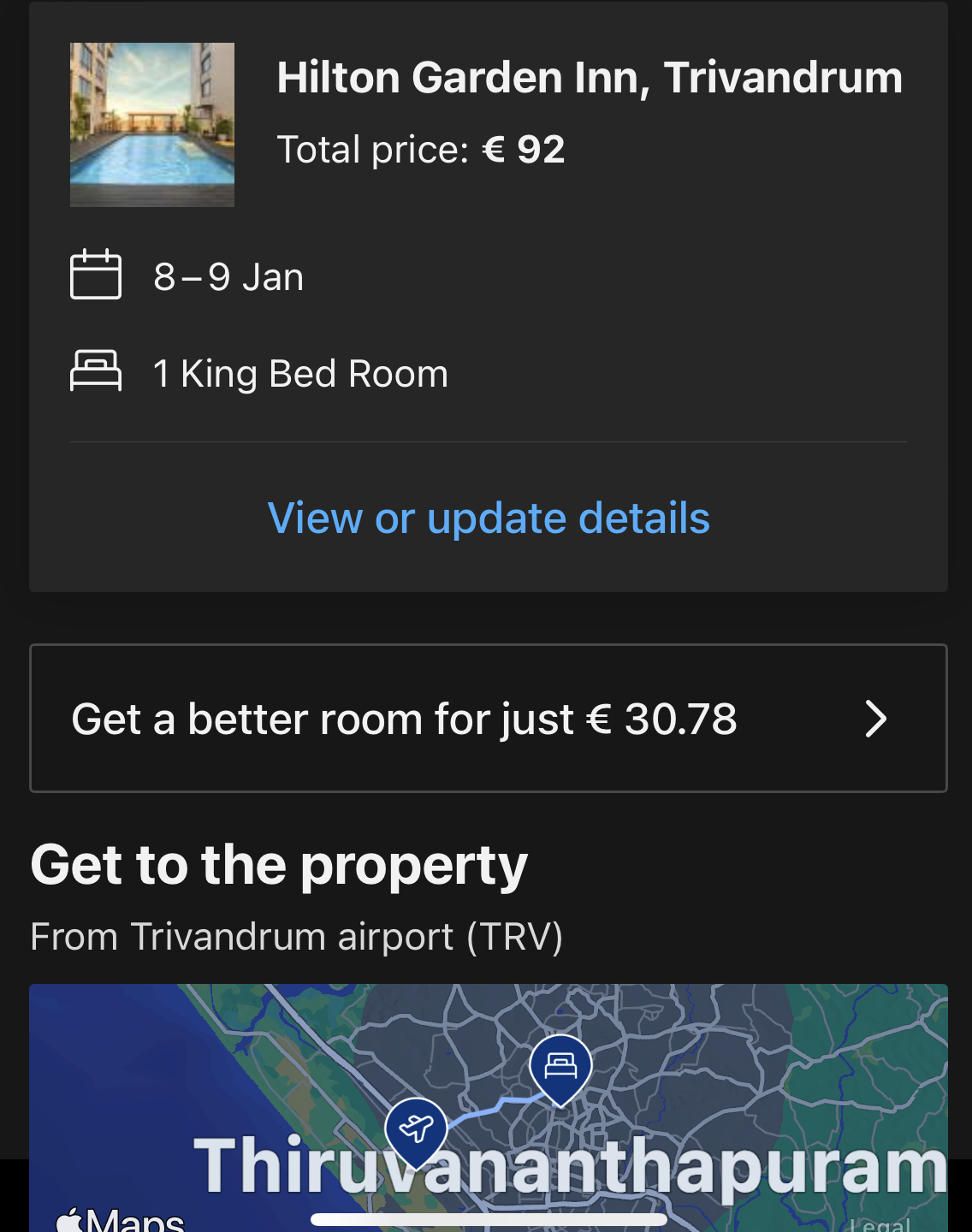
Task: Tap the Total price € 92 text
Action: pyautogui.click(x=420, y=150)
